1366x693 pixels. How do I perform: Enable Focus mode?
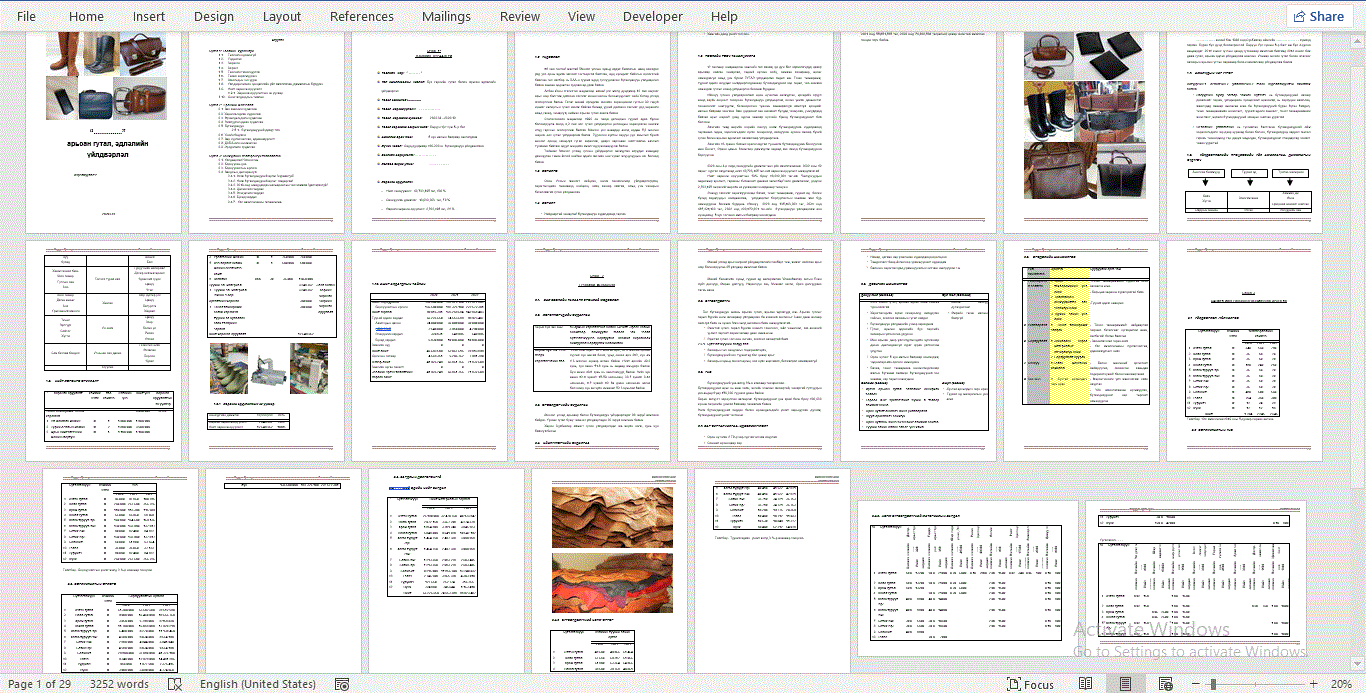point(1030,684)
